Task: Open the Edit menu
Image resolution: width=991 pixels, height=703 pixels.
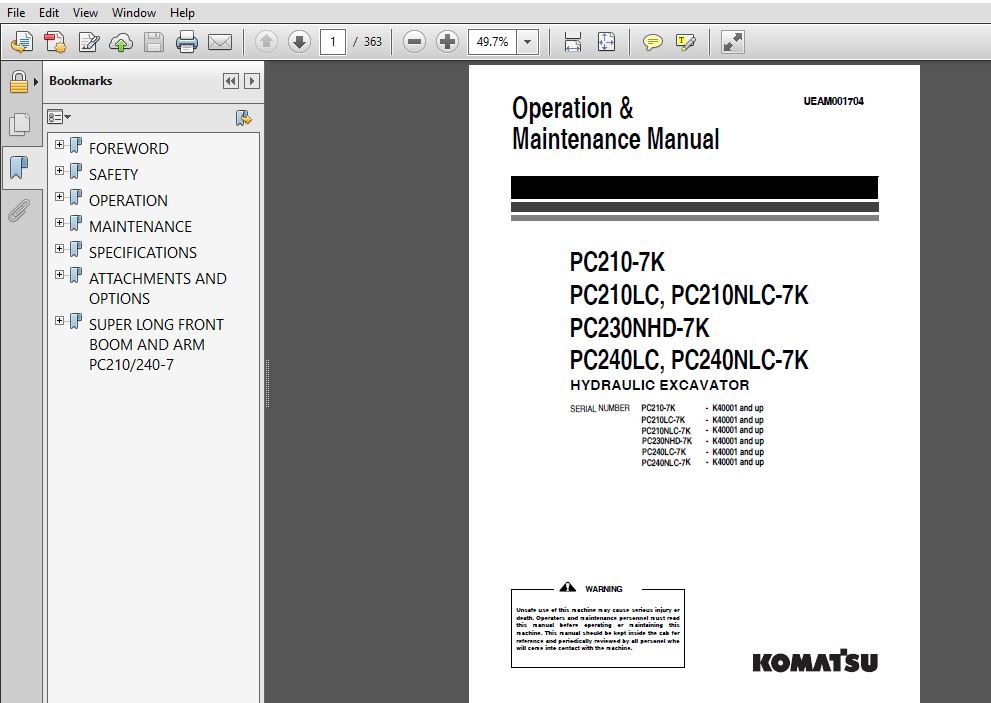Action: pyautogui.click(x=49, y=13)
